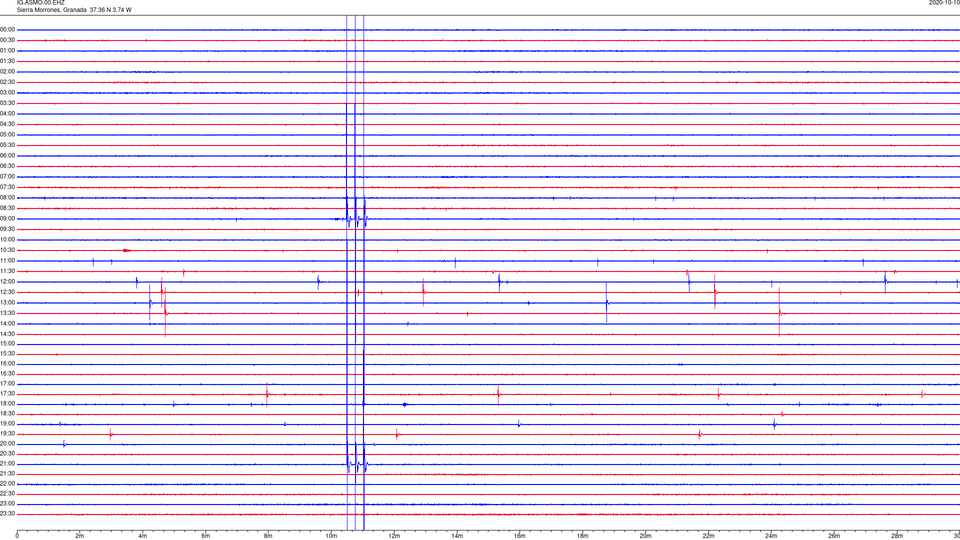Click the 07:30 row label
The height and width of the screenshot is (540, 960).
pos(8,187)
